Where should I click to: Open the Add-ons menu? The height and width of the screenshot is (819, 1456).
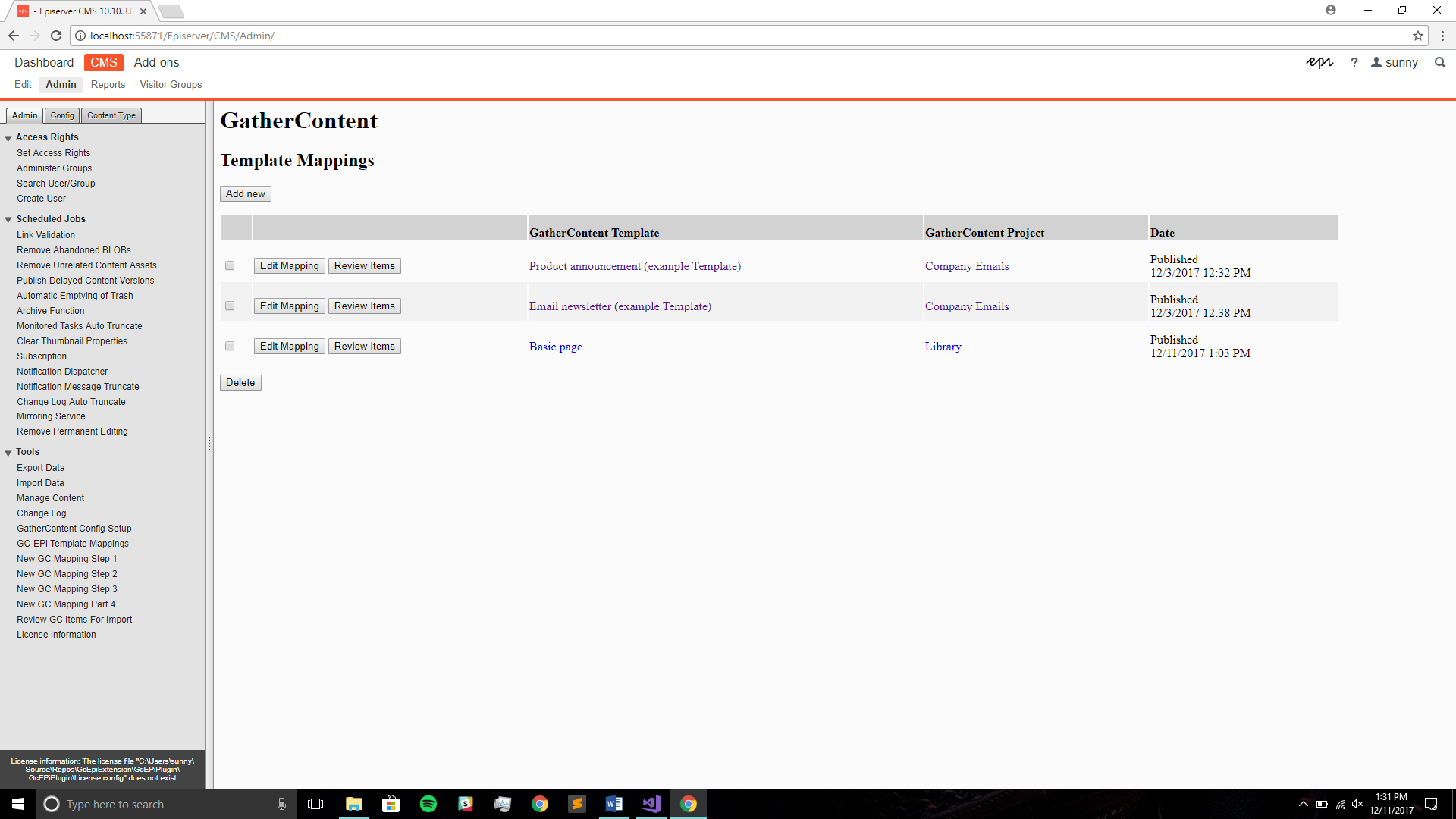156,62
